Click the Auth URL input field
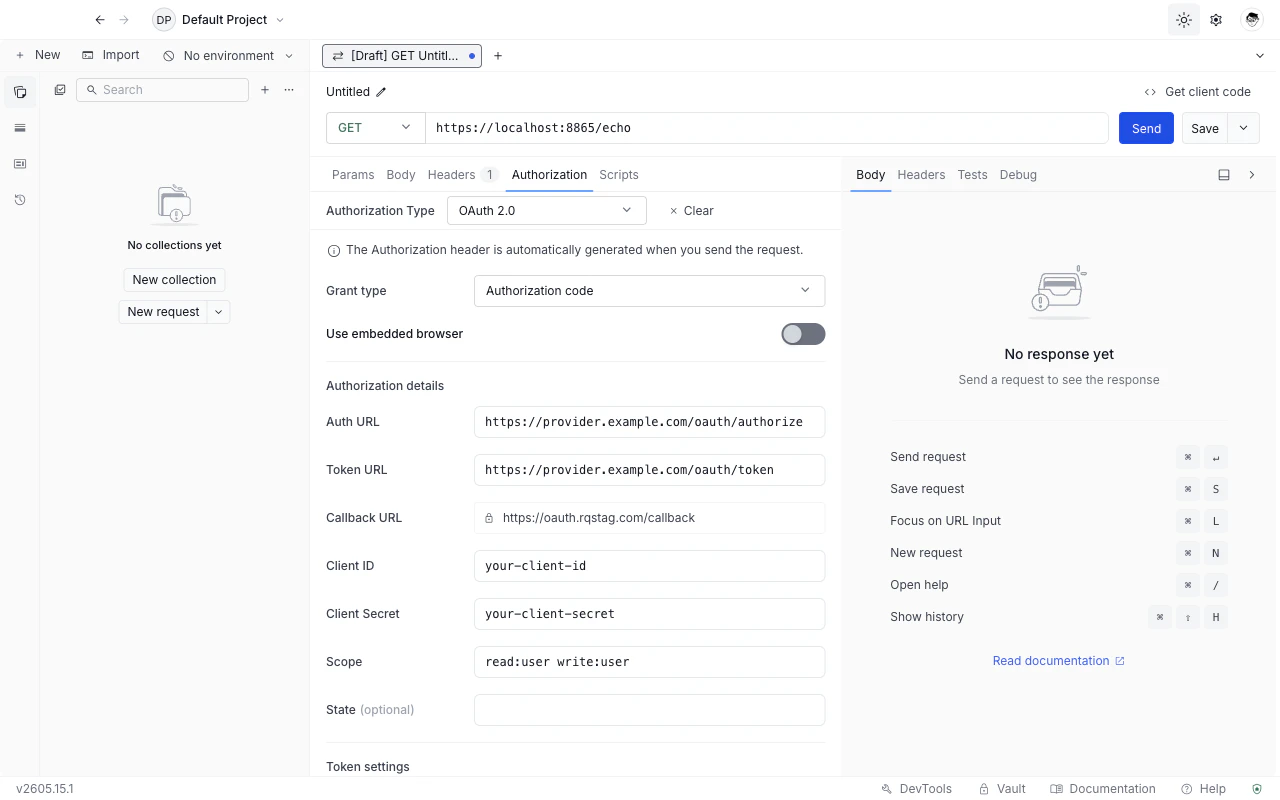The image size is (1280, 800). click(x=649, y=422)
